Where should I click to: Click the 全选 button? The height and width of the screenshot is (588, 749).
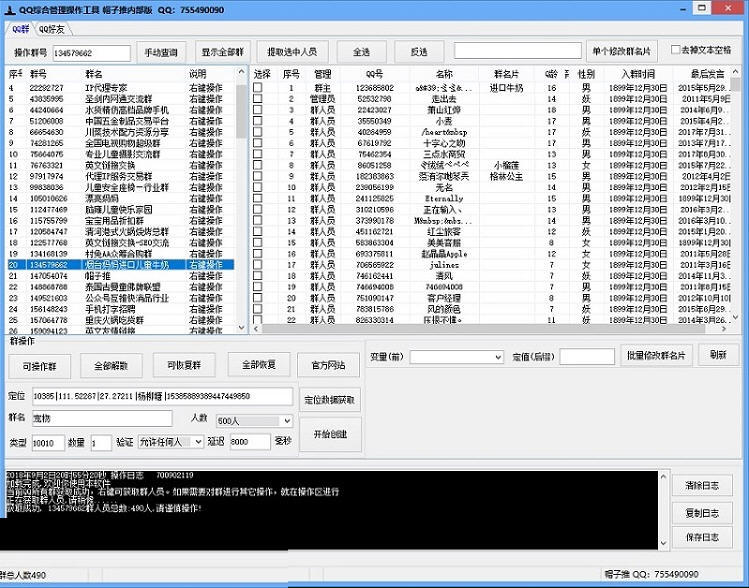(362, 52)
